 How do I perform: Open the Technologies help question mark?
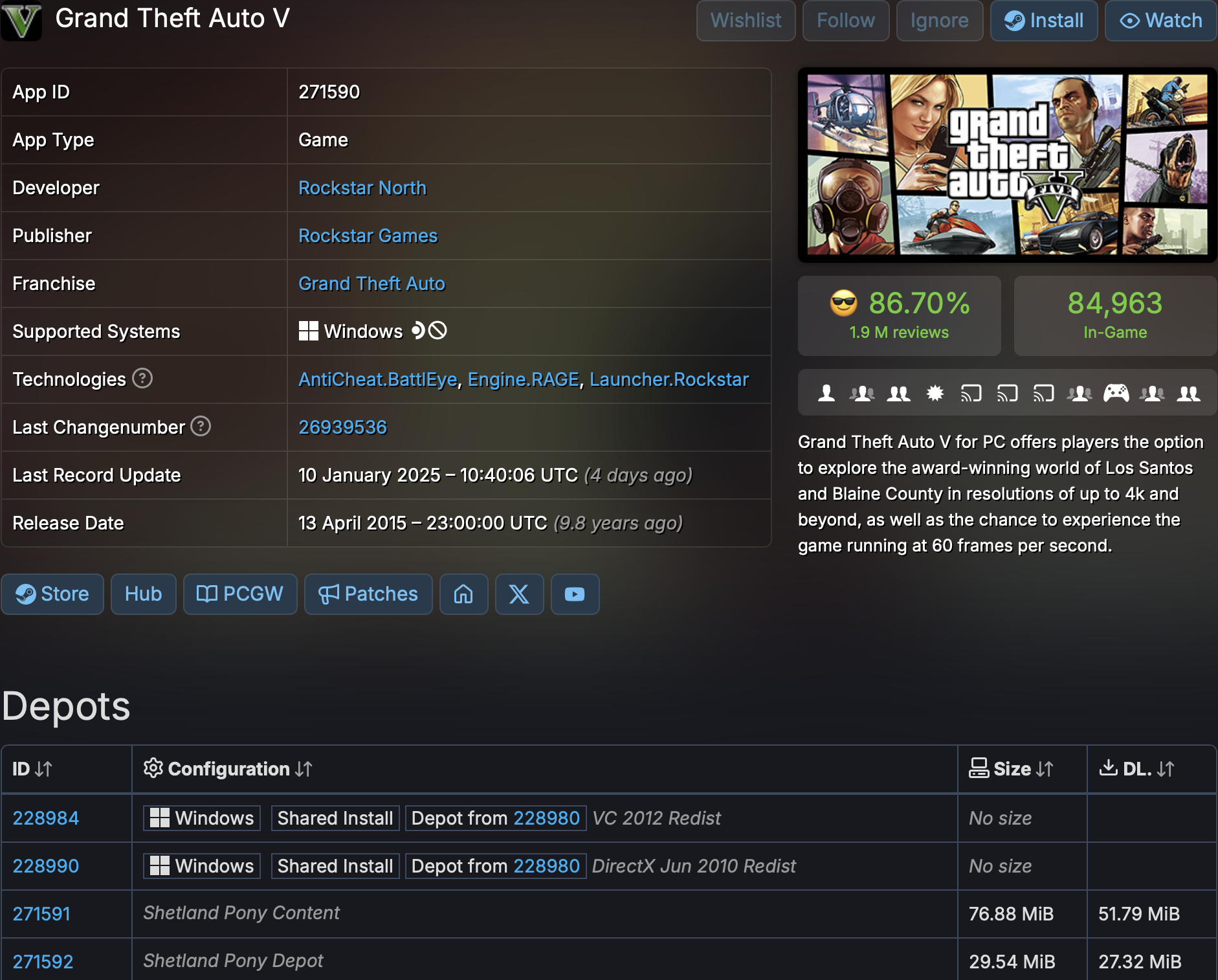142,378
